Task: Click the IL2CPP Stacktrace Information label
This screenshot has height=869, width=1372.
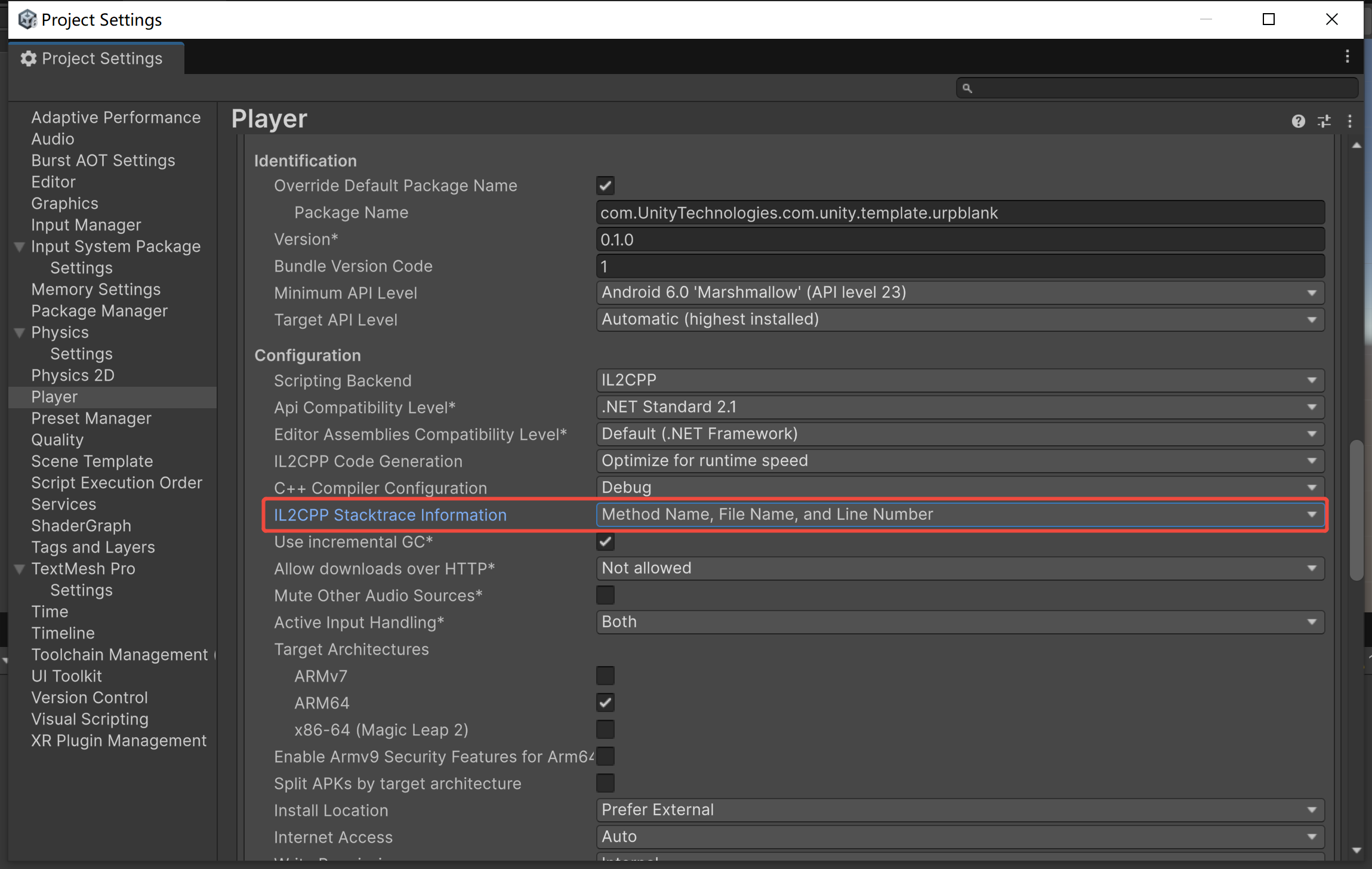Action: tap(390, 515)
